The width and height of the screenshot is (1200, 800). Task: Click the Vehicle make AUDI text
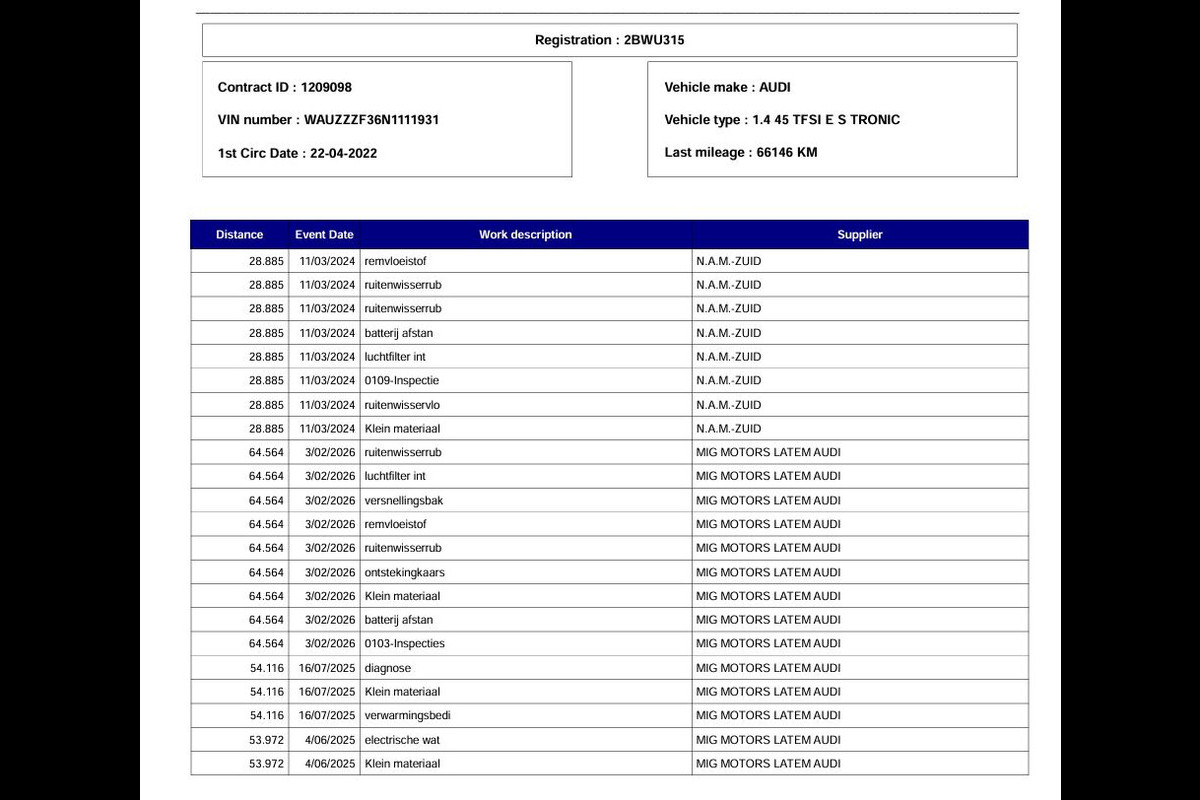pos(728,87)
